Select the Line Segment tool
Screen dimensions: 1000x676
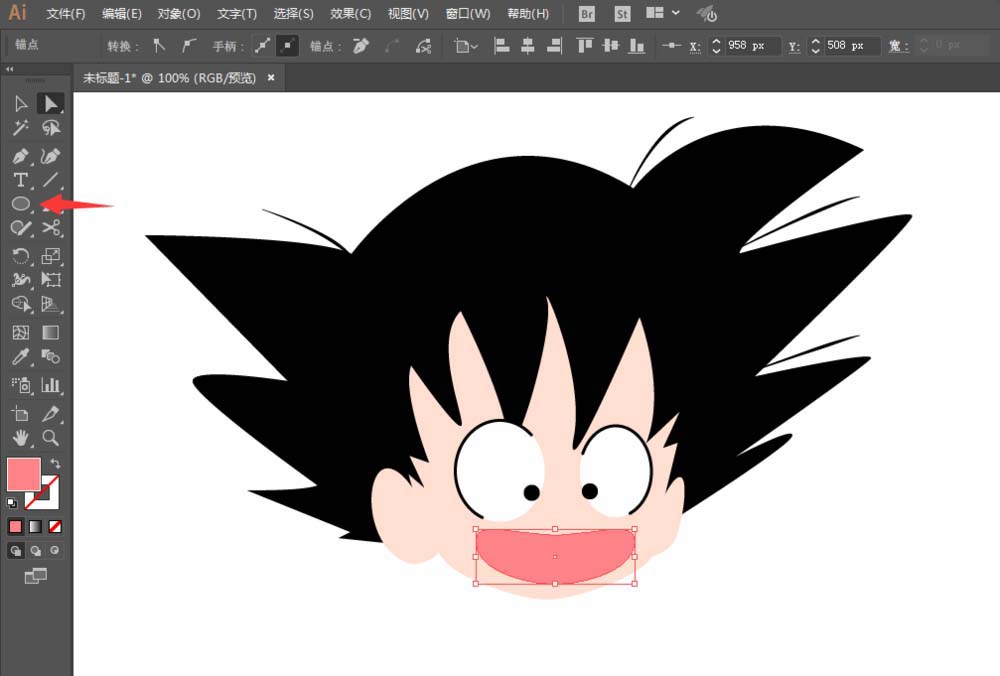[x=50, y=180]
